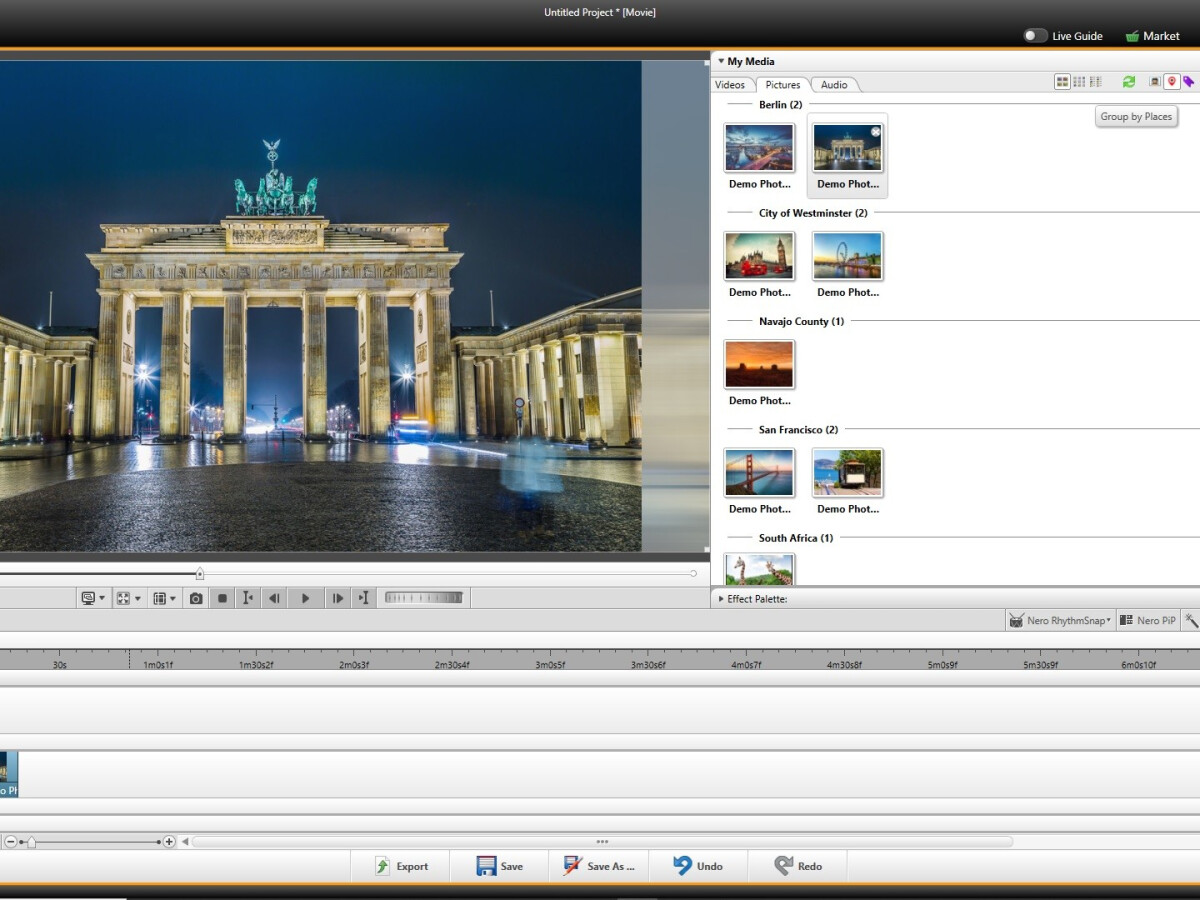Collapse the My Media panel
1200x900 pixels.
click(x=721, y=61)
